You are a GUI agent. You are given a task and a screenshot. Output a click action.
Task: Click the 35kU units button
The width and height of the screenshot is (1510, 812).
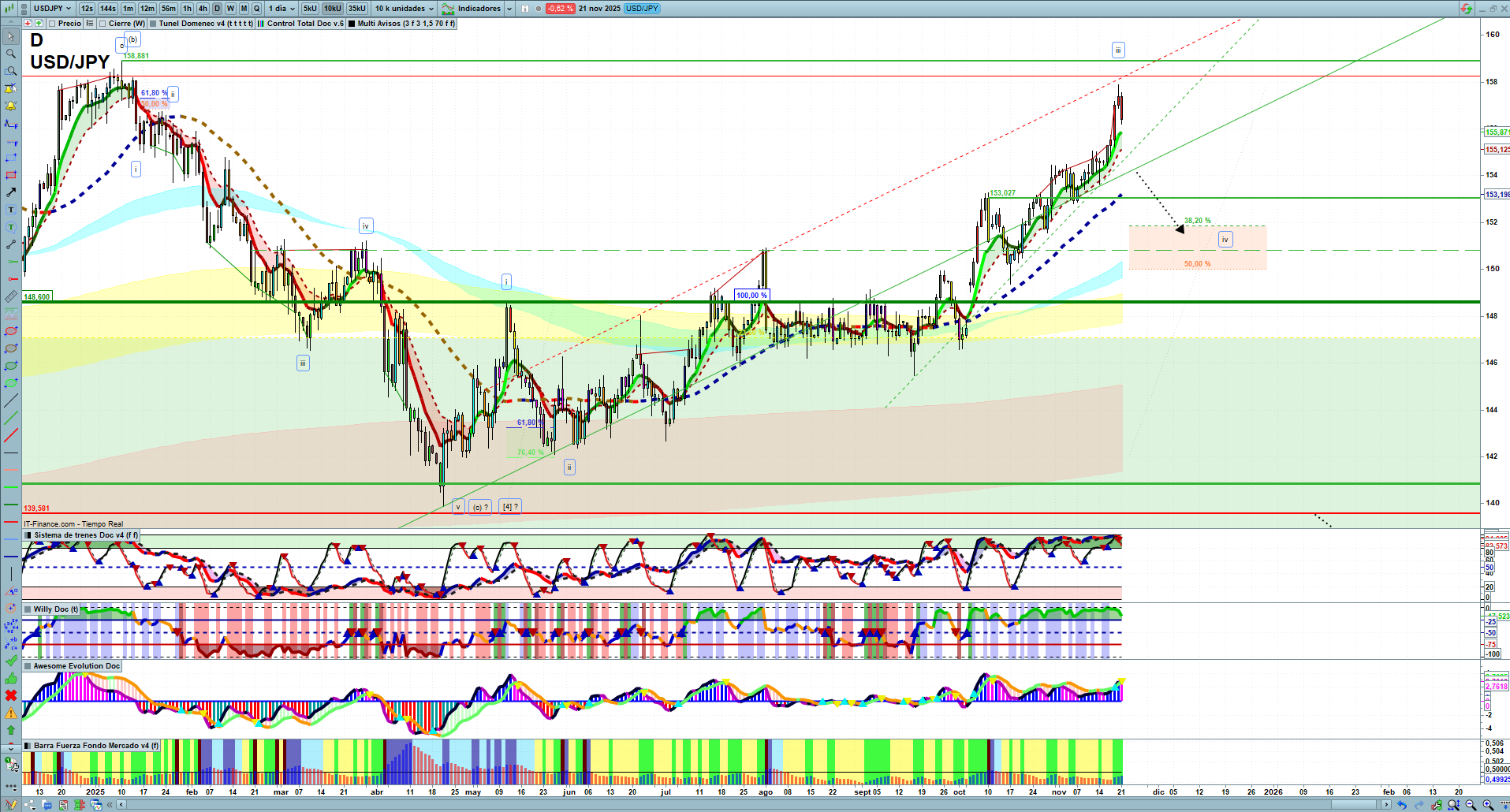pyautogui.click(x=357, y=9)
